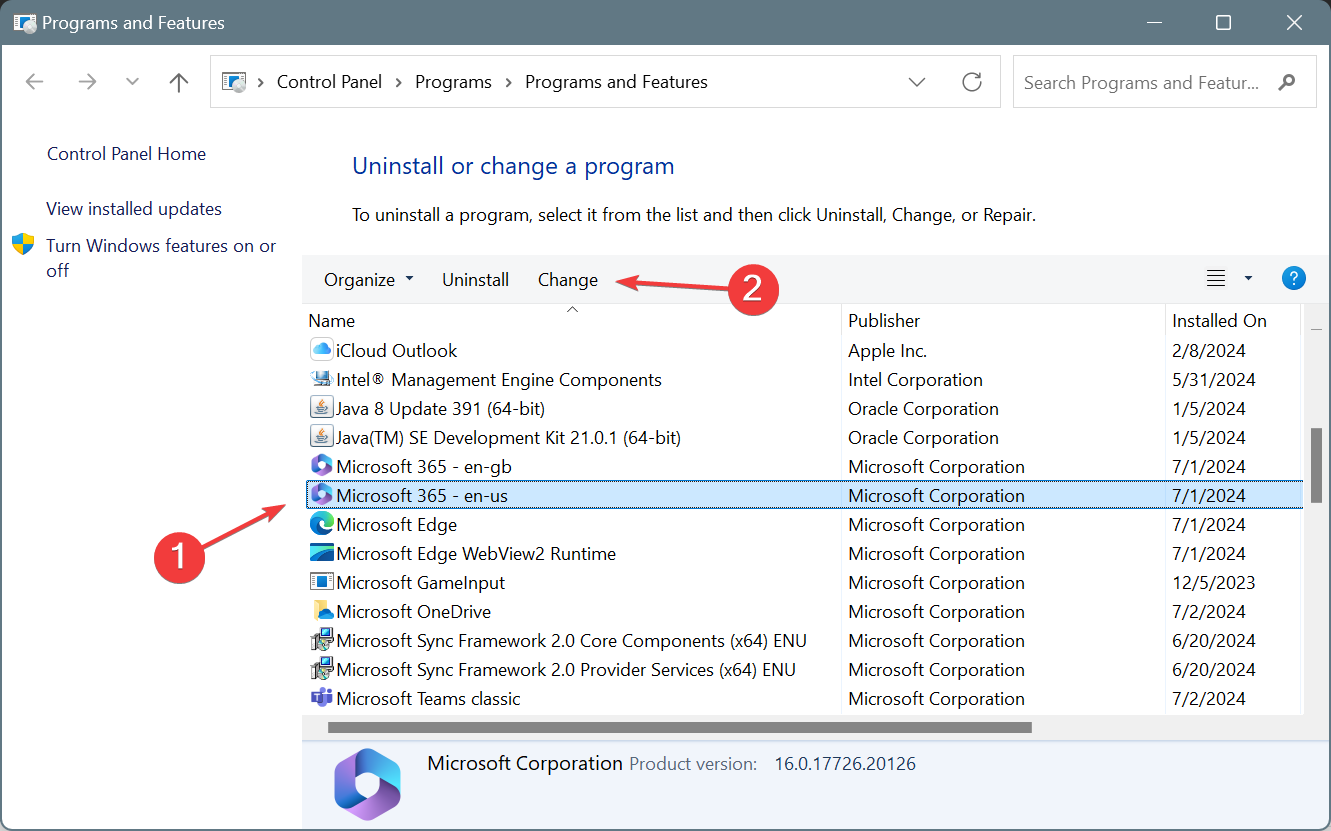Select Java 8 Update 391 (64-bit) name
Image resolution: width=1331 pixels, height=831 pixels.
441,409
